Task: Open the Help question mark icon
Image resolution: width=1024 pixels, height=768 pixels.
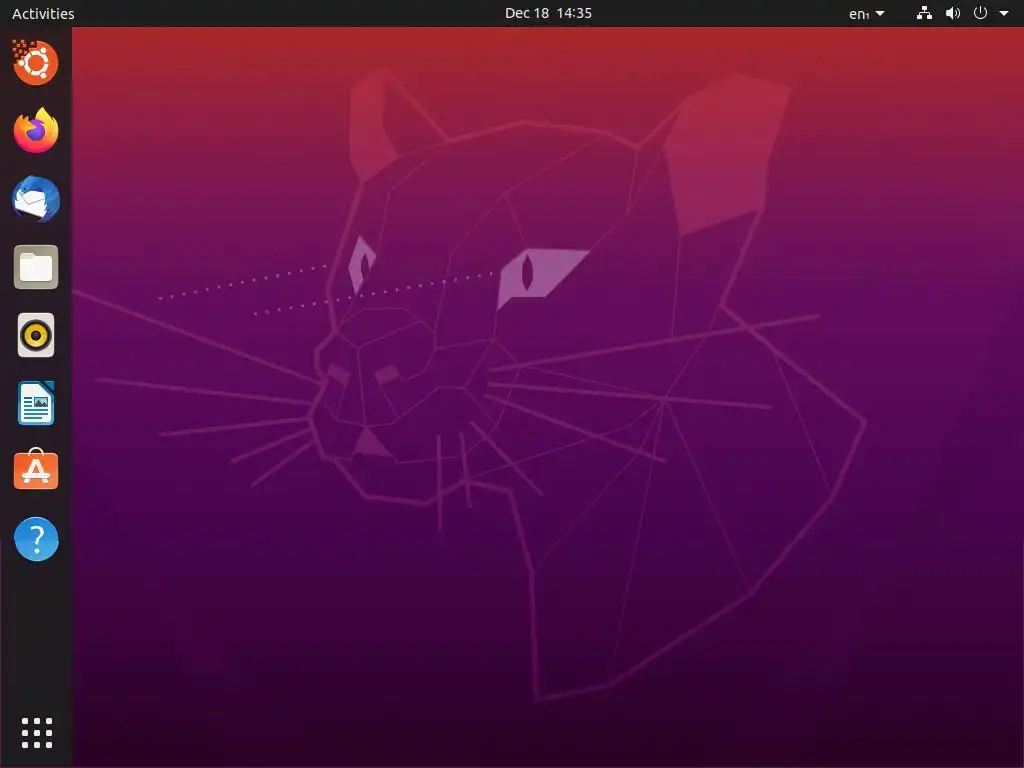Action: point(36,539)
